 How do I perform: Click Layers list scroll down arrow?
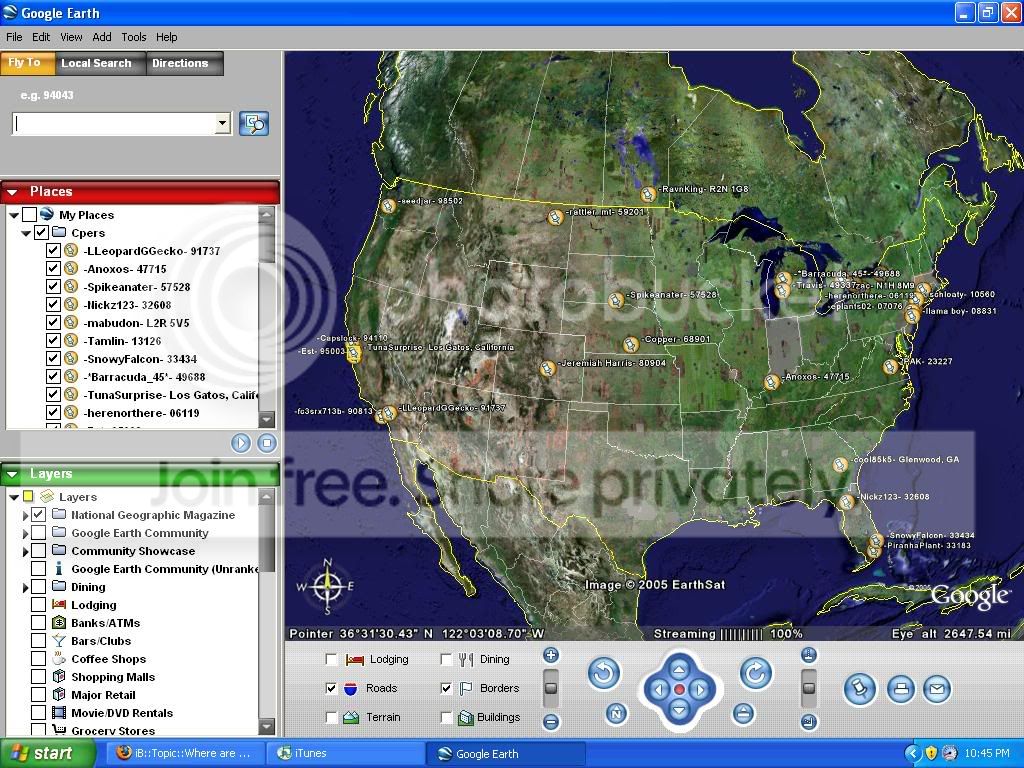(266, 726)
